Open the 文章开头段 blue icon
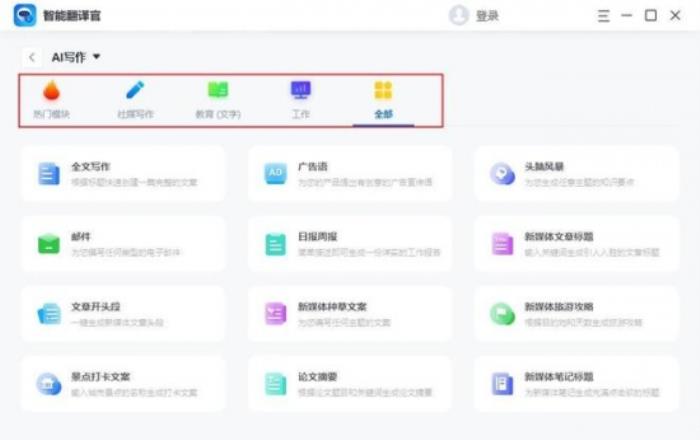The width and height of the screenshot is (700, 440). (49, 314)
